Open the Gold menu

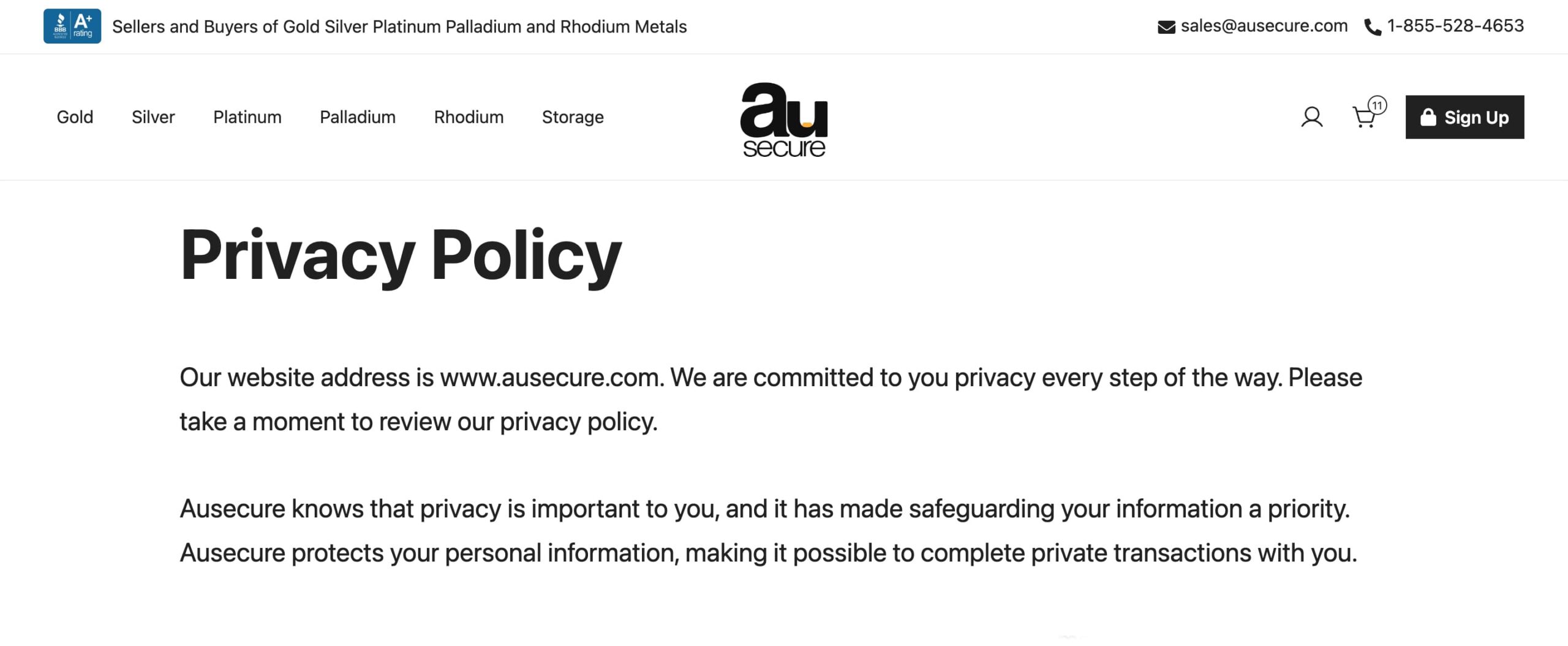[75, 117]
